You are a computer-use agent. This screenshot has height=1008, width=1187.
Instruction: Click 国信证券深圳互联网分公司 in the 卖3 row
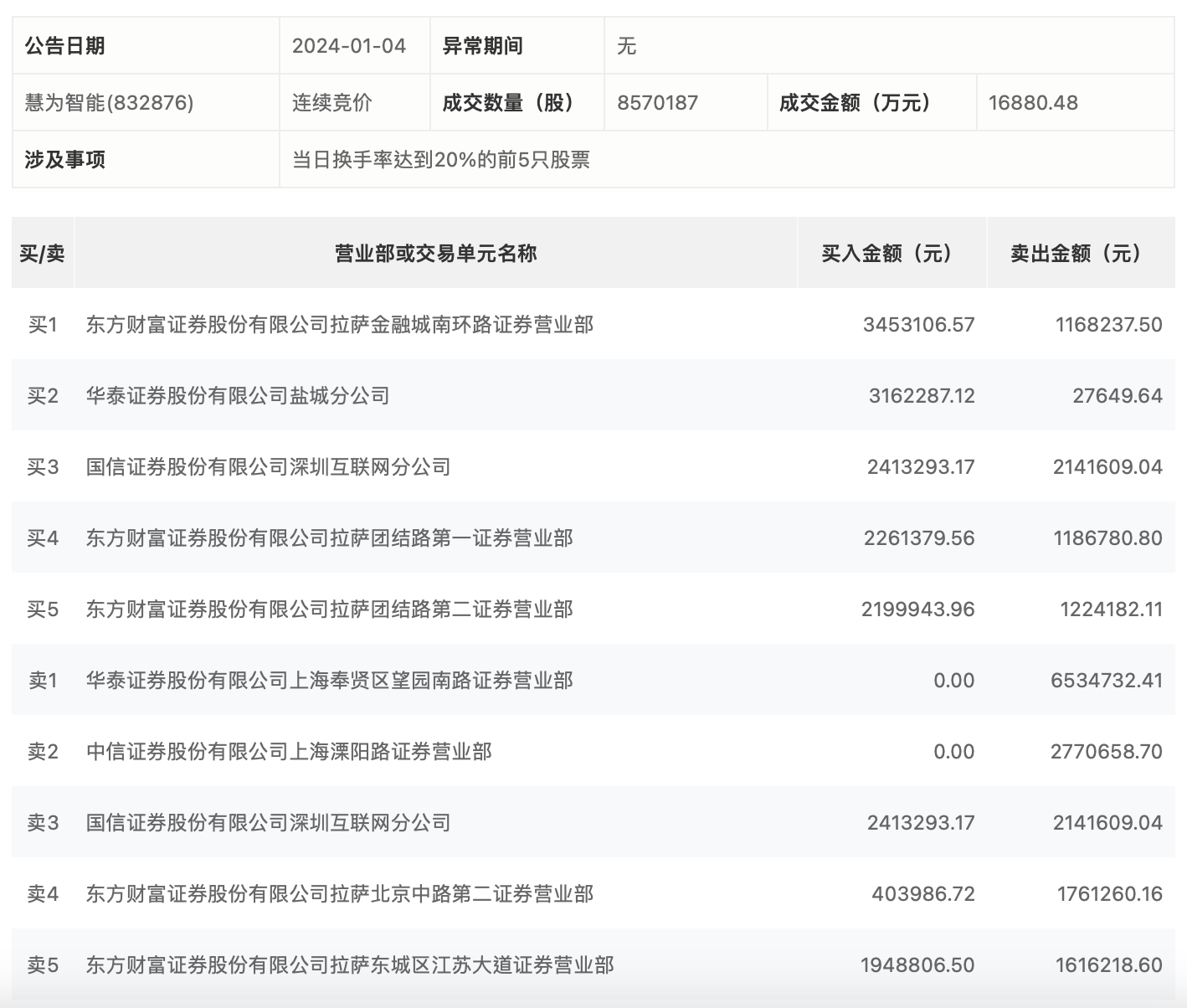(x=269, y=822)
